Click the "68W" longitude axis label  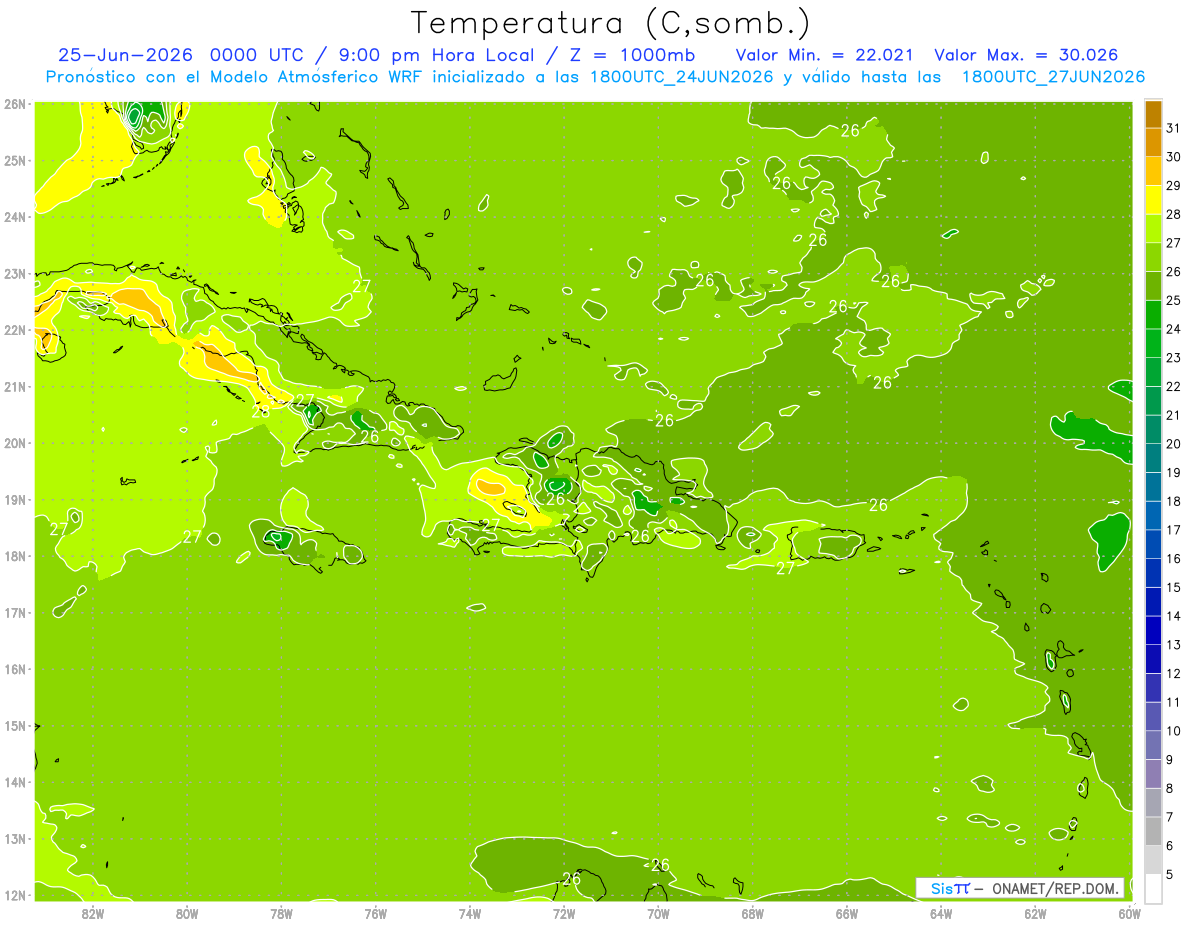[753, 913]
